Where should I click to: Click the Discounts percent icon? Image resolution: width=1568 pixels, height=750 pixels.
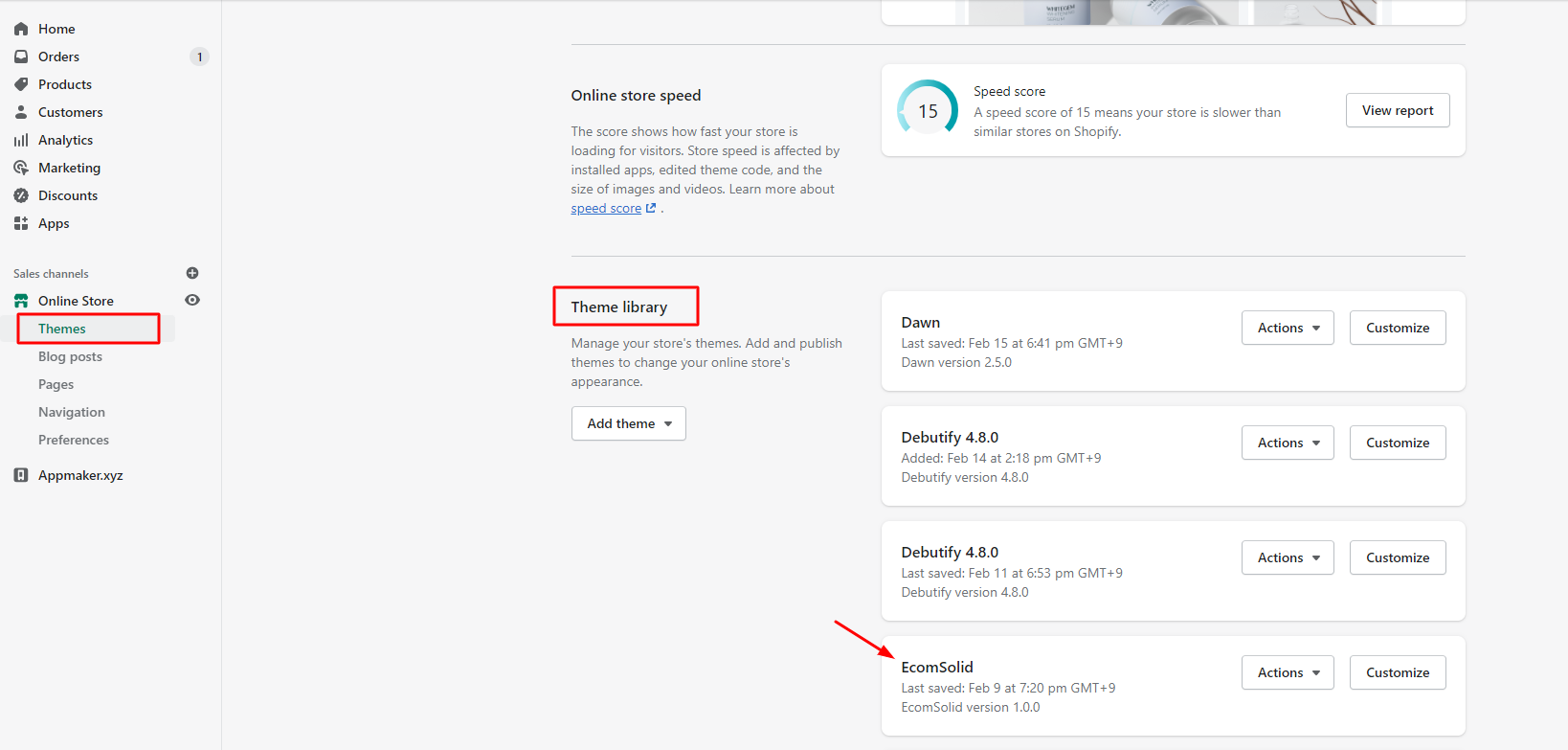click(21, 195)
